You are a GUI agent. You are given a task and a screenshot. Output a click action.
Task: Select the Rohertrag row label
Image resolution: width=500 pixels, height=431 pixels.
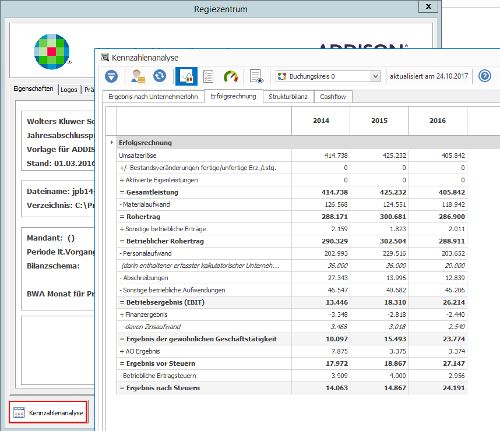coord(140,217)
